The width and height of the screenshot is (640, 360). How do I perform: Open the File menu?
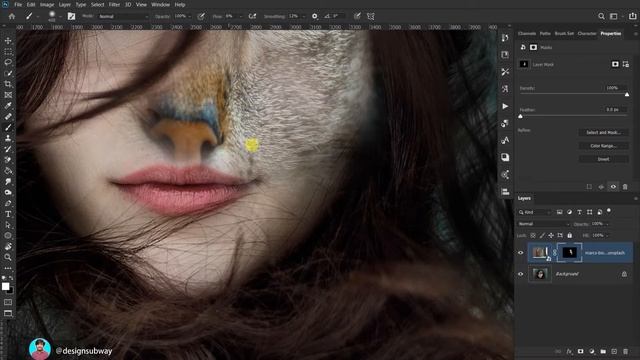tap(18, 4)
